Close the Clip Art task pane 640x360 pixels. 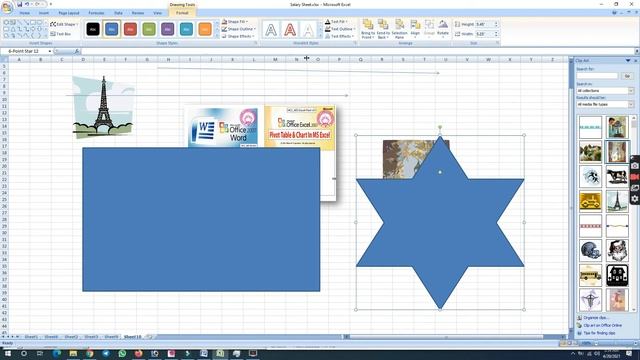[635, 60]
